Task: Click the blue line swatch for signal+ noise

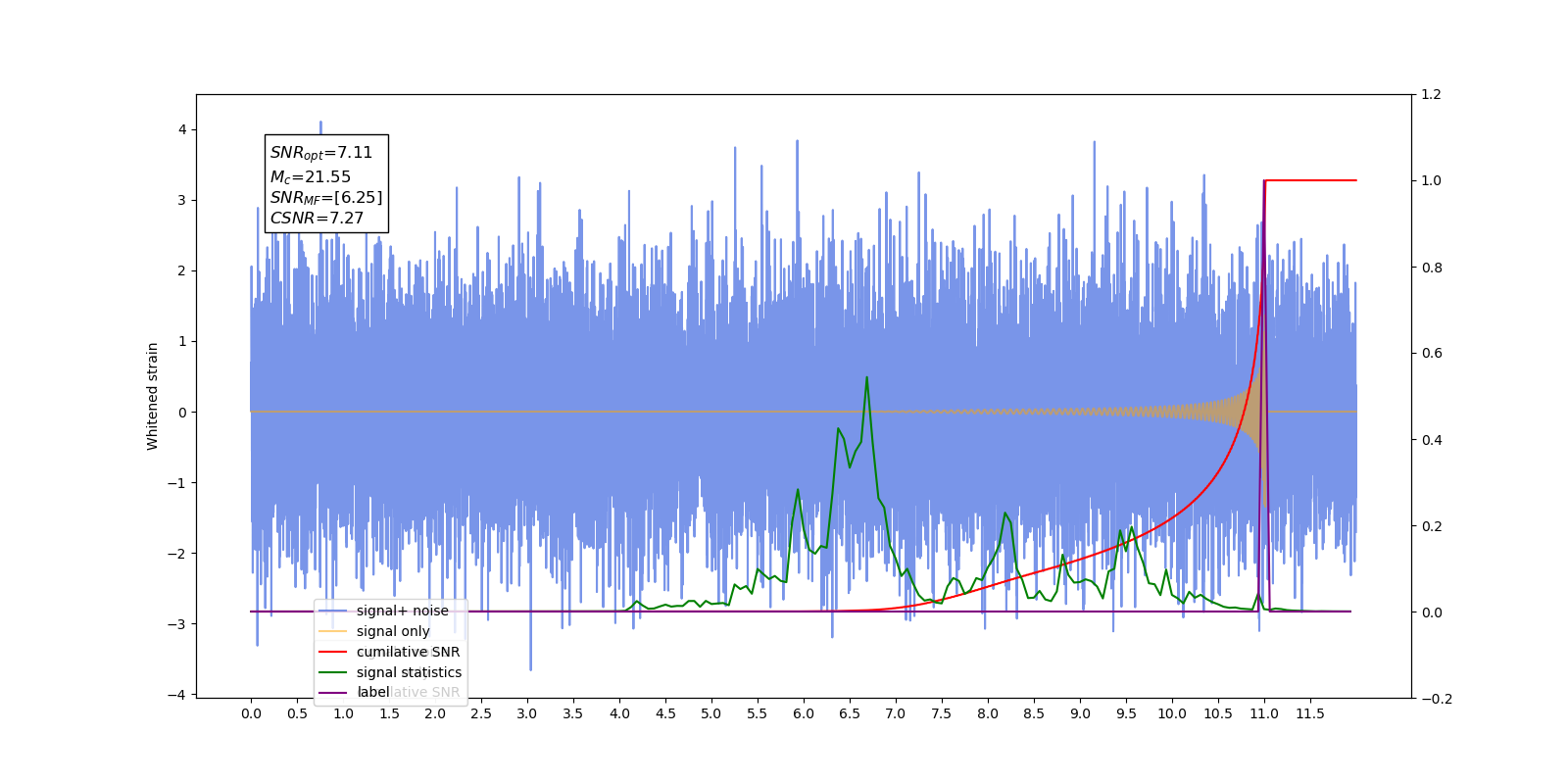Action: click(x=333, y=611)
